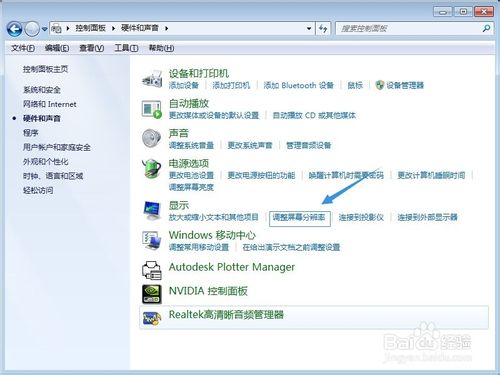Click the 显示 monitor icon
This screenshot has width=500, height=375.
click(x=152, y=211)
